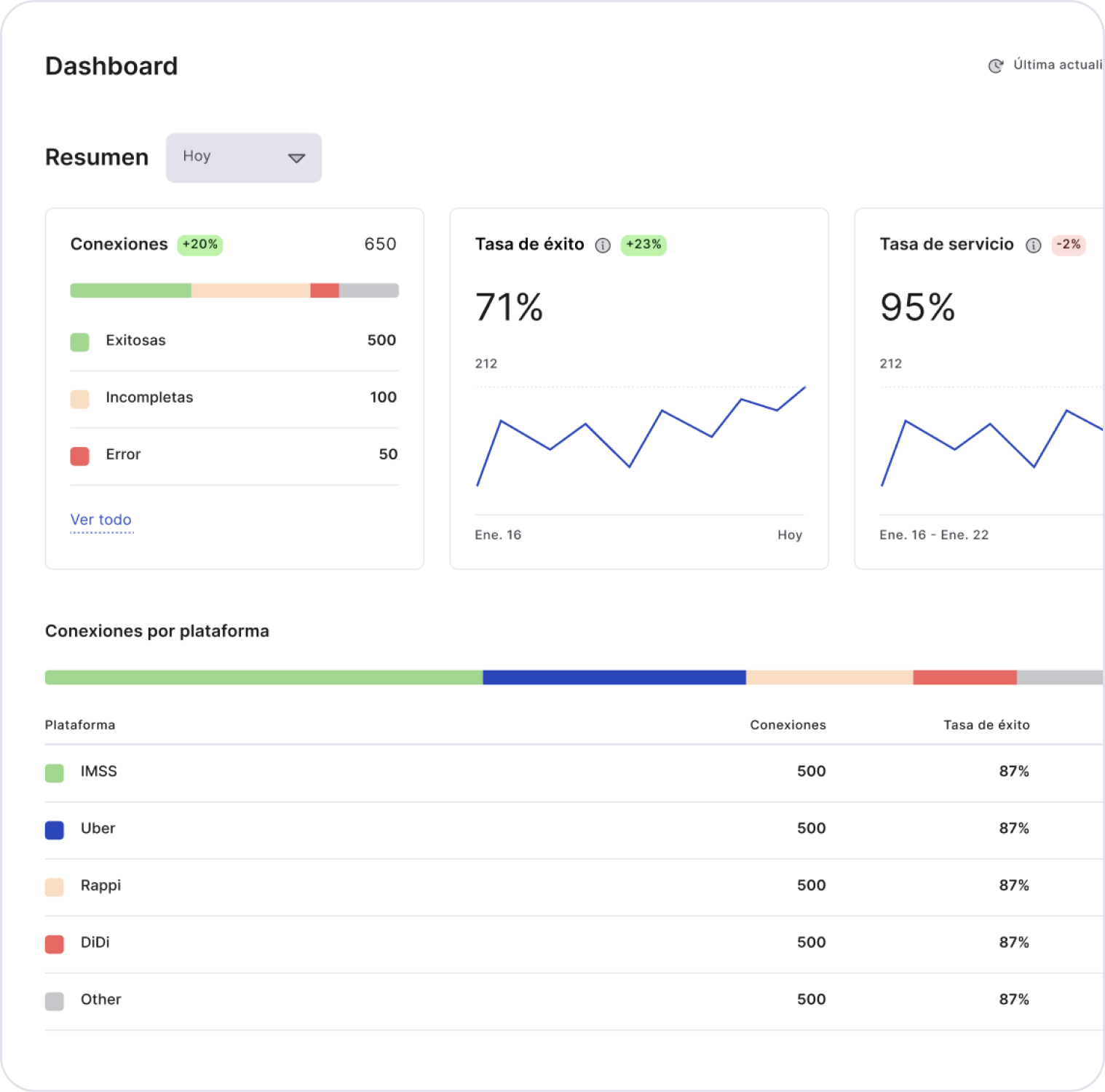Open the Hoy period dropdown
The width and height of the screenshot is (1105, 1092).
244,157
